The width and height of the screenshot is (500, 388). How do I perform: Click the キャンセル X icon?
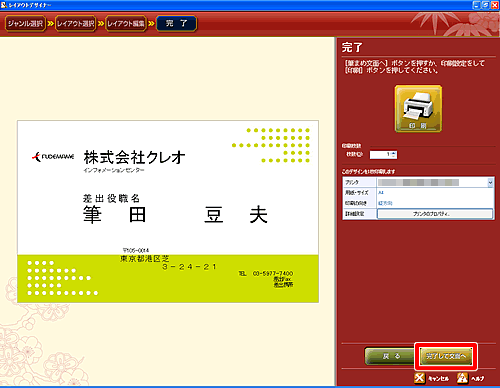pyautogui.click(x=419, y=378)
